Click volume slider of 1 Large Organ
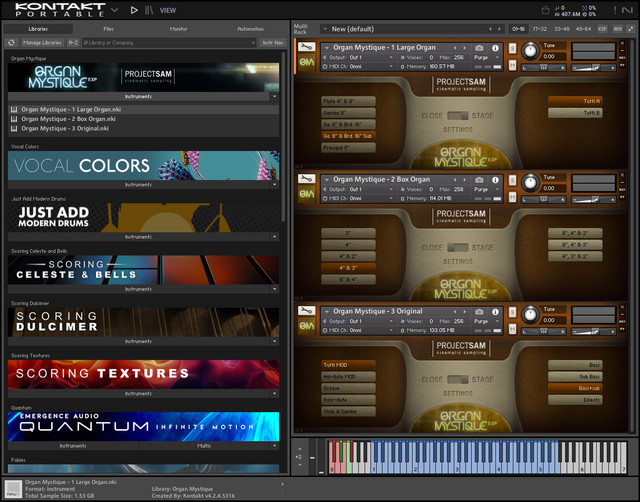Screen dimensions: 640x502 (593, 68)
